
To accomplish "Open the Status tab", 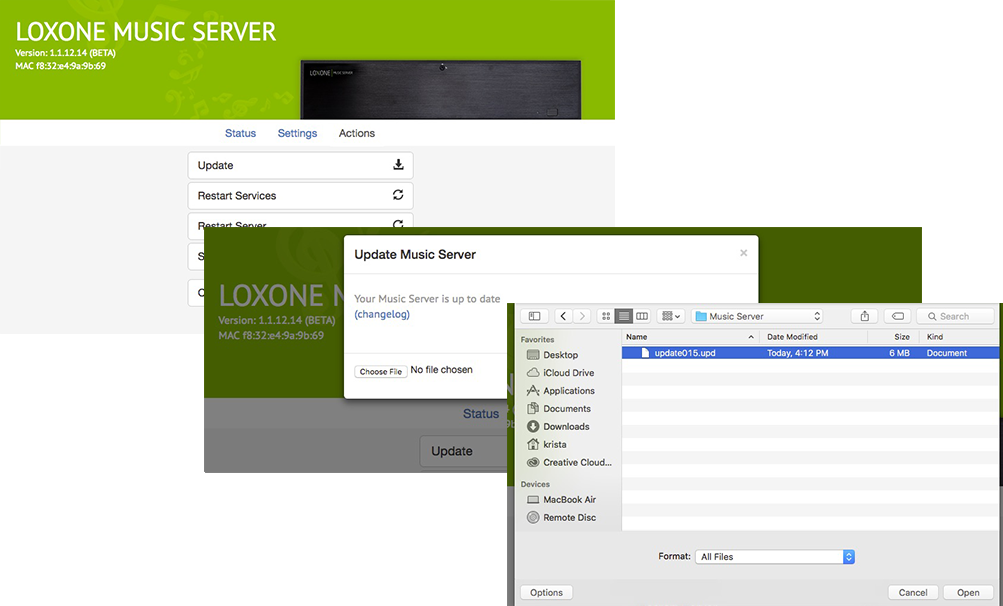I will coord(240,133).
